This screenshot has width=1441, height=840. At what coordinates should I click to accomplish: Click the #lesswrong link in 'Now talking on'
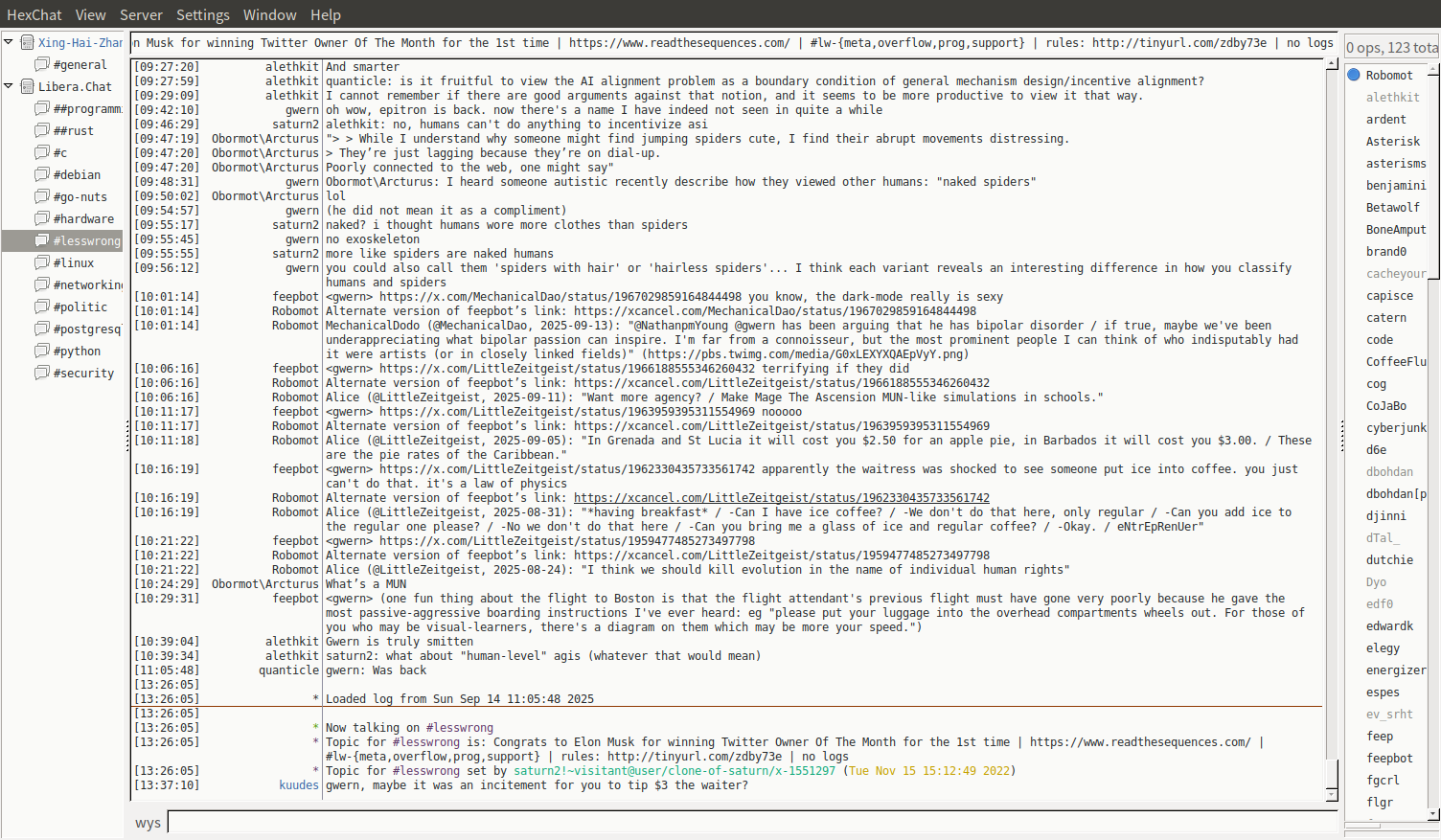click(x=460, y=728)
